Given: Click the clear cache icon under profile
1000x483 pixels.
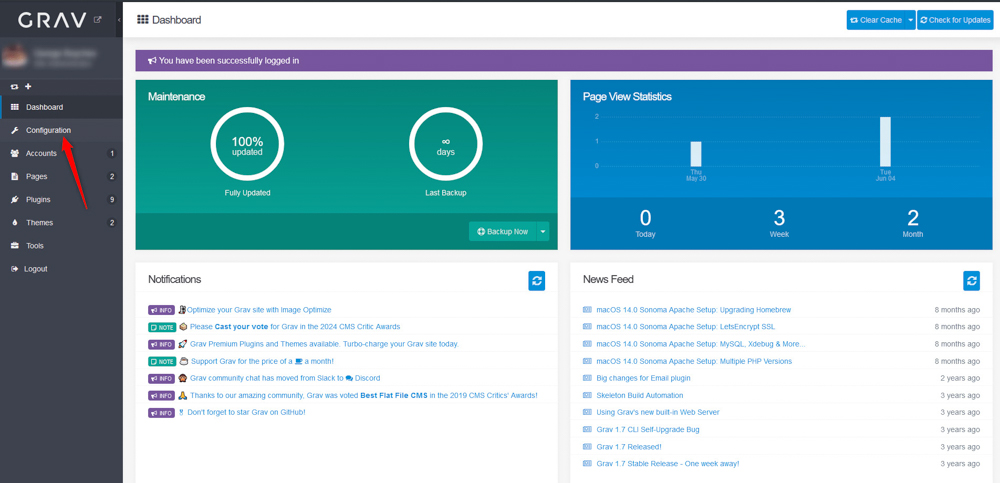Looking at the screenshot, I should click(x=15, y=87).
